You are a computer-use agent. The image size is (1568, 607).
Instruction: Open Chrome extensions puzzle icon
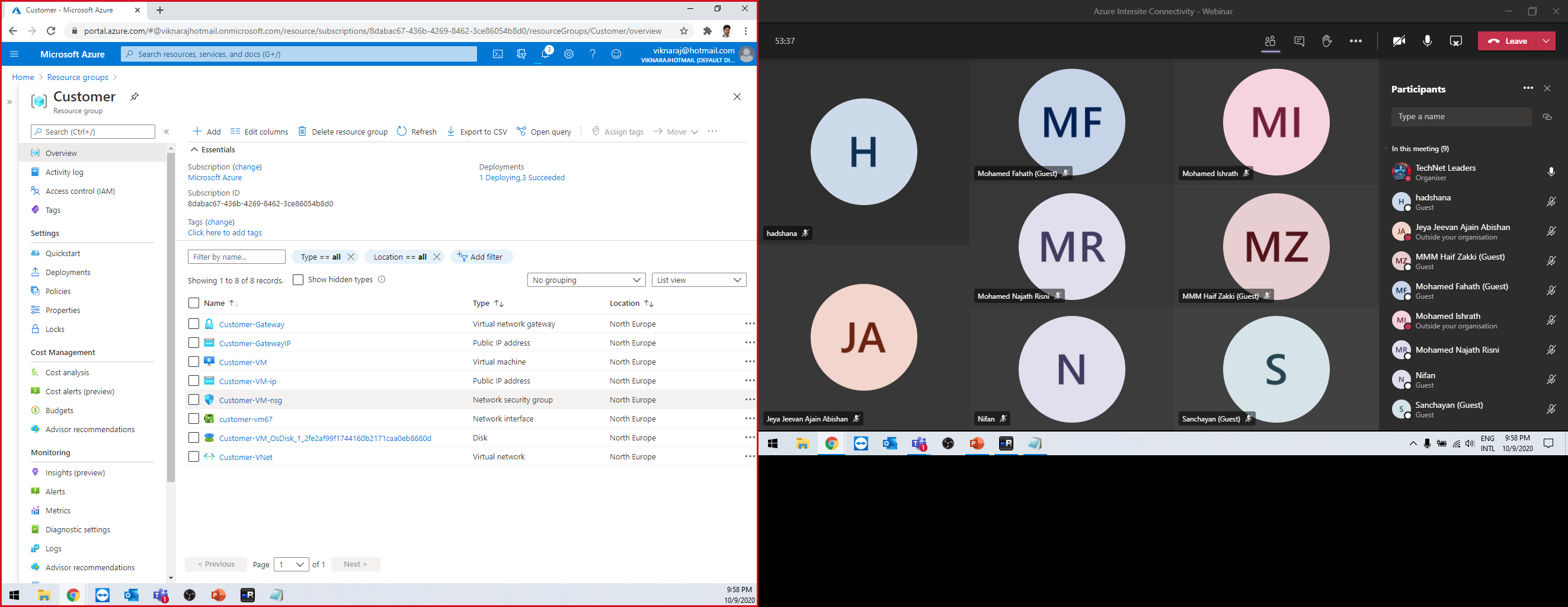click(x=708, y=31)
